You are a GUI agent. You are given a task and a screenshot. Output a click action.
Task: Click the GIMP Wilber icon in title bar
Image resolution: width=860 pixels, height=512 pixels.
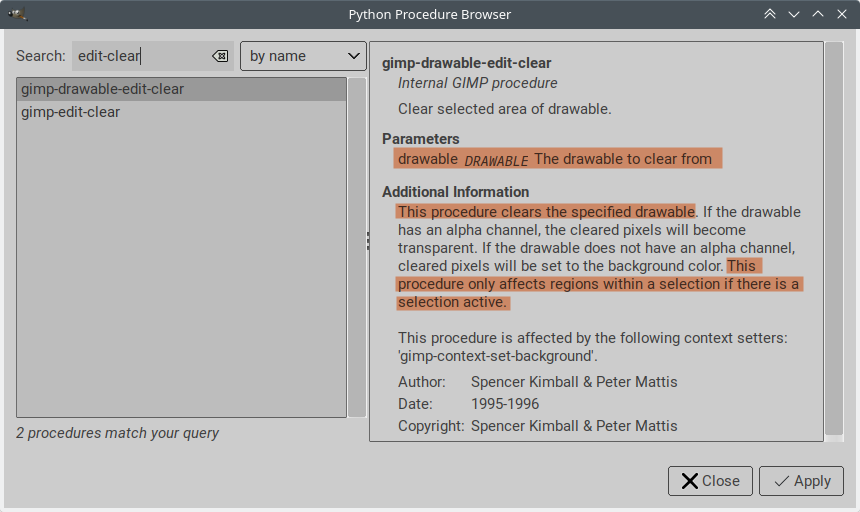click(17, 14)
